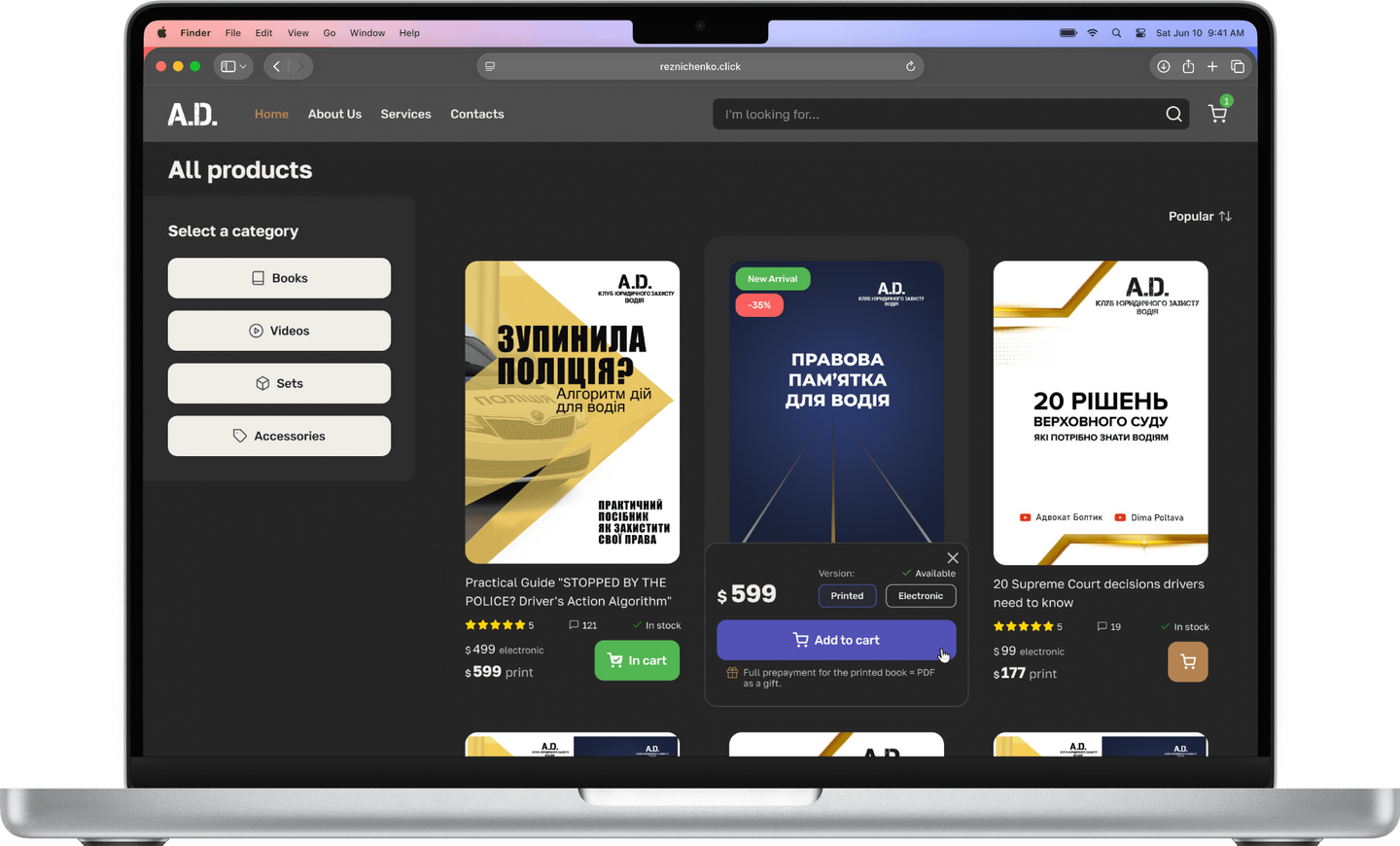
Task: Click the $177 print price
Action: (1025, 673)
